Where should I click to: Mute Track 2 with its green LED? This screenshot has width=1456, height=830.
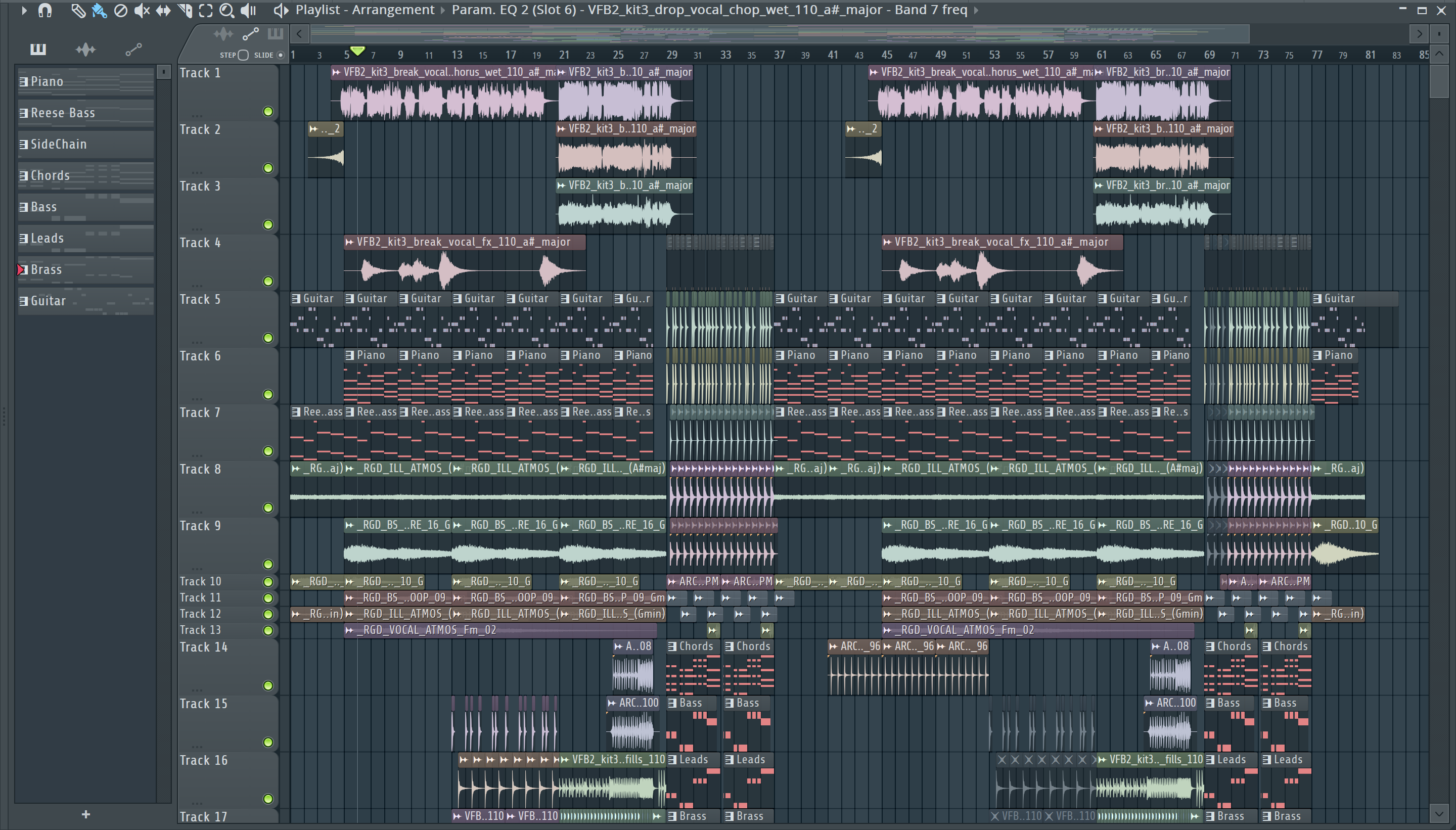268,168
